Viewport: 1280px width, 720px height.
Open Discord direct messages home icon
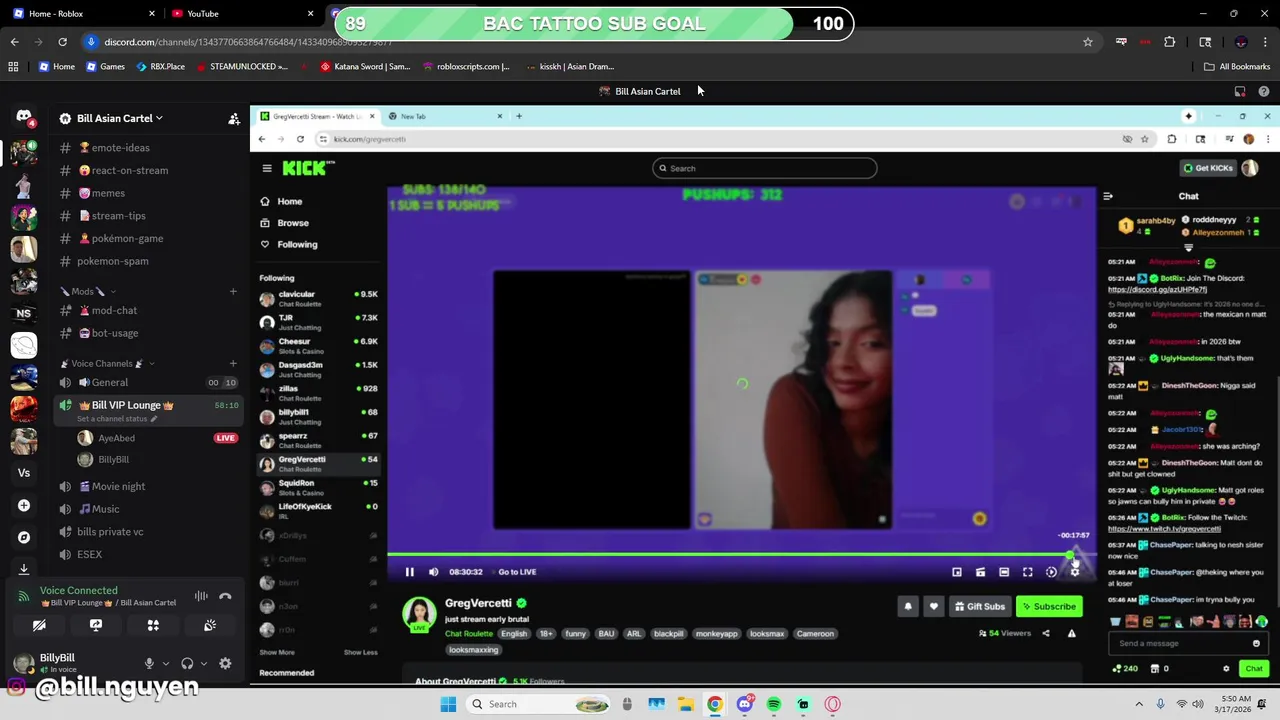click(24, 116)
